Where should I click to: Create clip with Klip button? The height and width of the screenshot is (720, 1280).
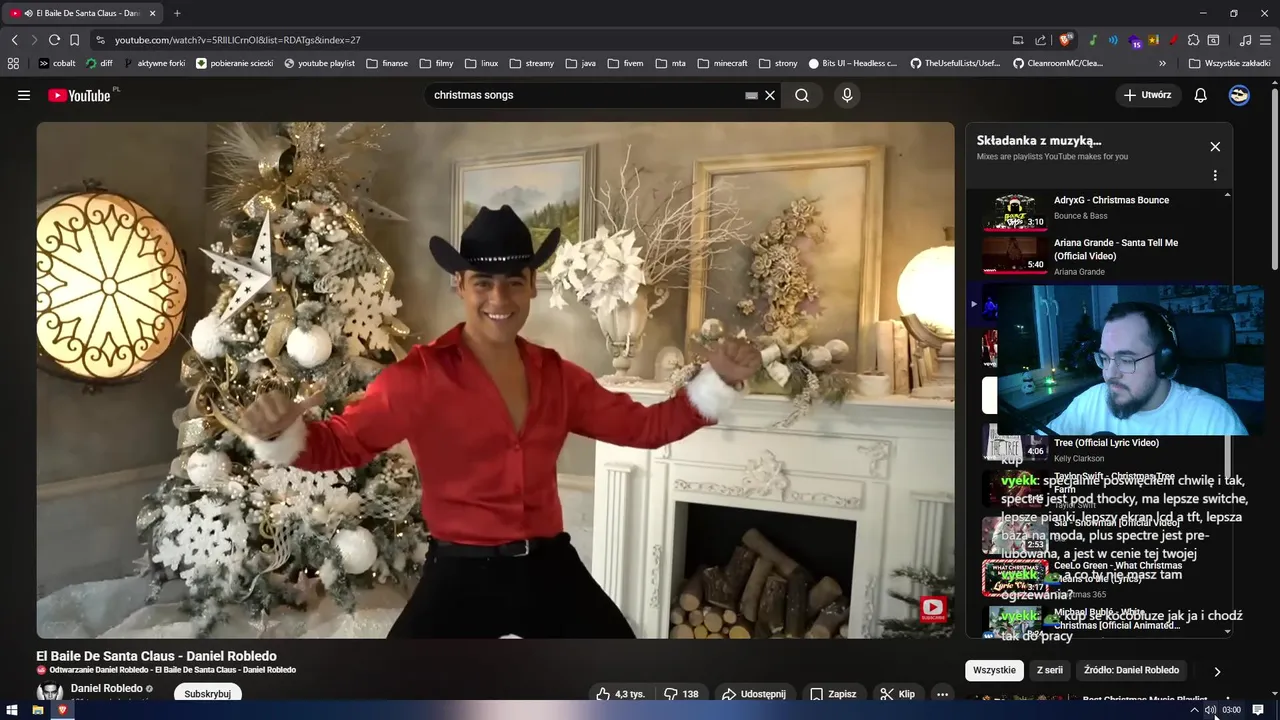pos(896,694)
